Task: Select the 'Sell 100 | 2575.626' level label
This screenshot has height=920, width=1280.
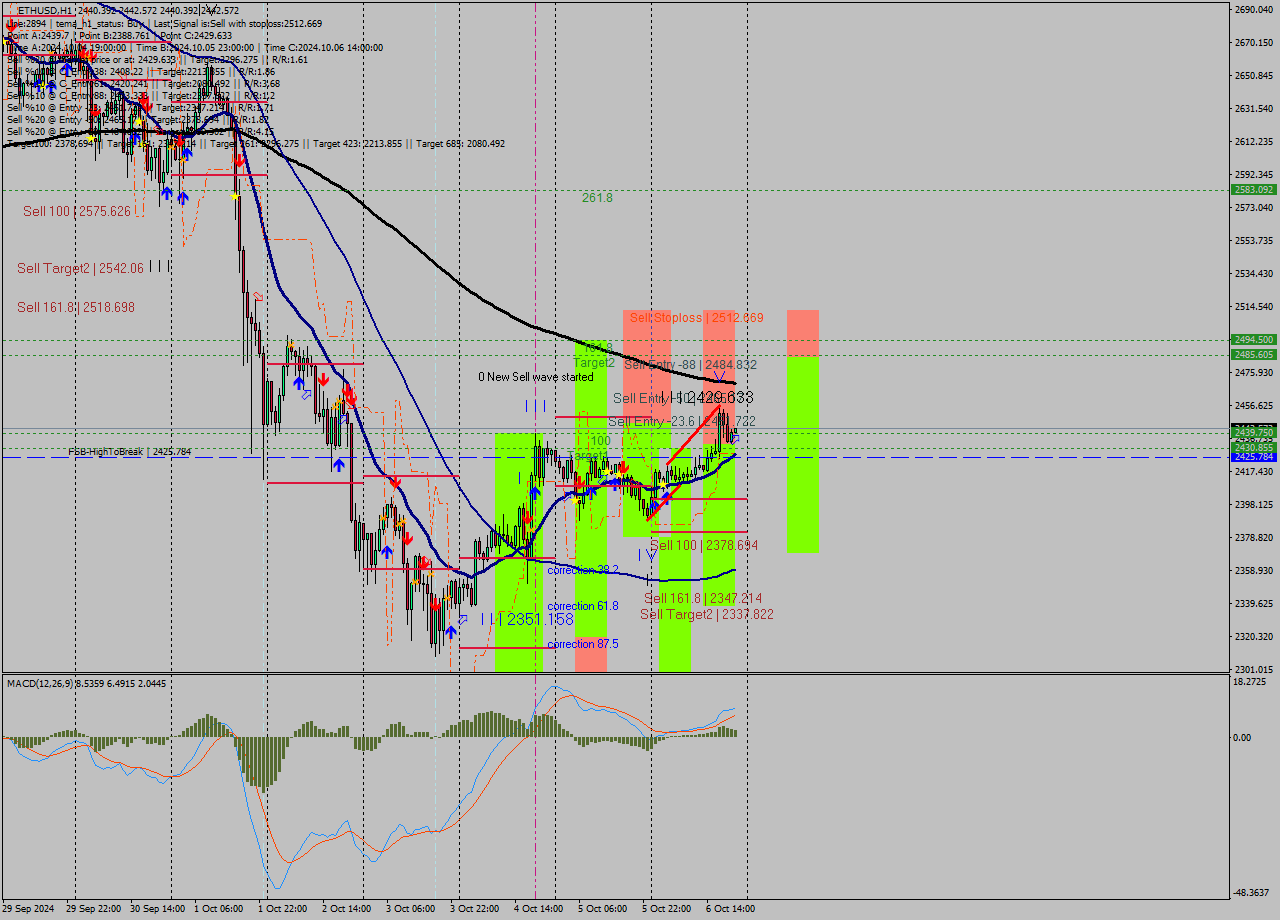Action: [77, 211]
